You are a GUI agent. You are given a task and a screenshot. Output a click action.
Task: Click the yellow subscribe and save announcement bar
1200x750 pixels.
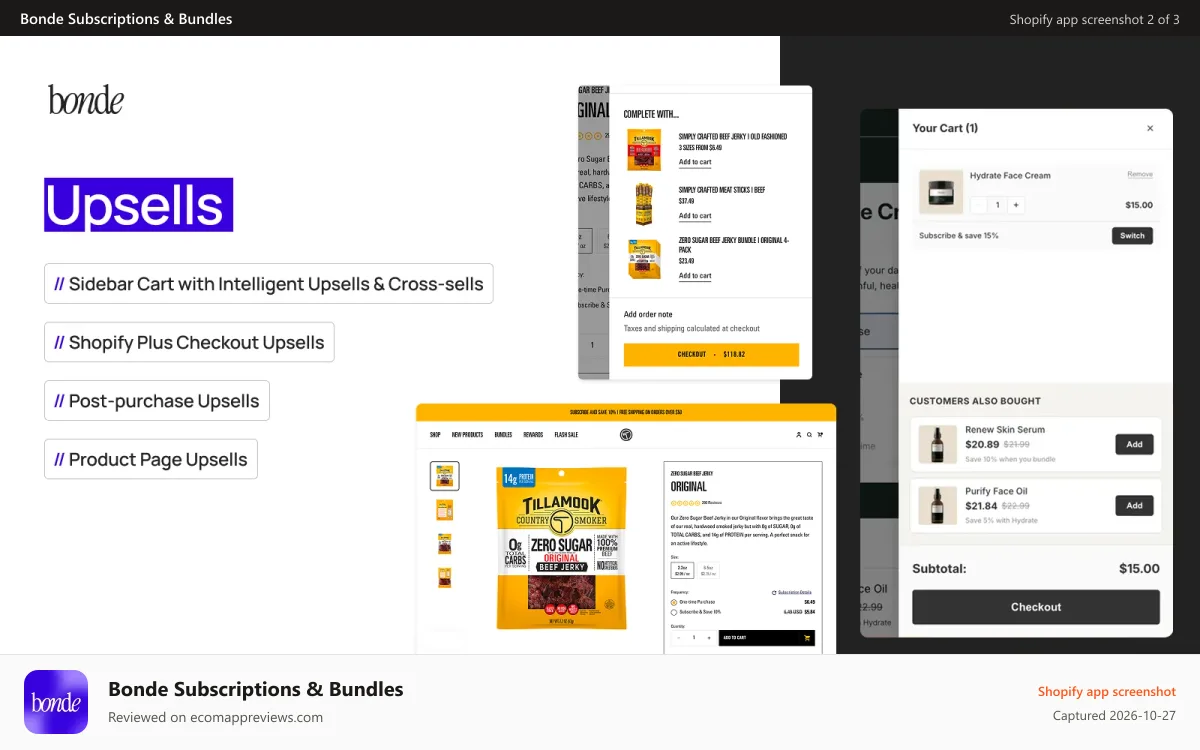click(626, 412)
